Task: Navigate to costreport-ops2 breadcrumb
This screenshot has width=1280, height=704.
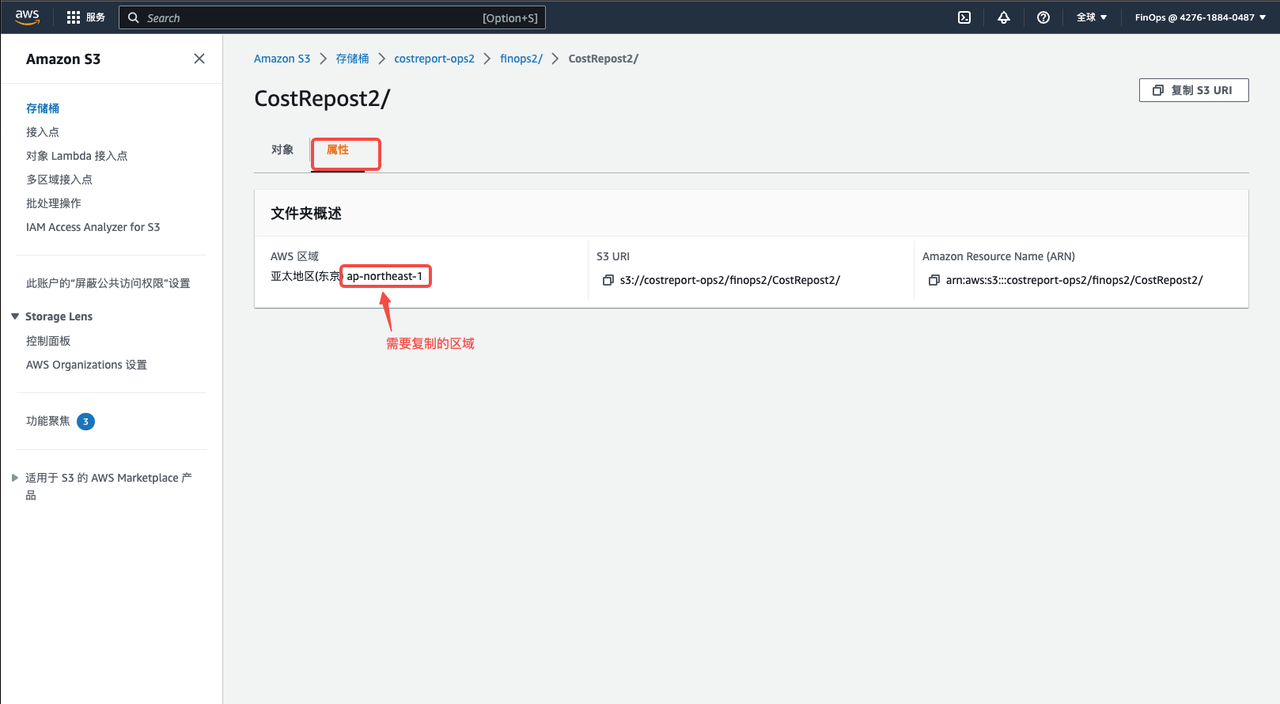Action: tap(435, 59)
